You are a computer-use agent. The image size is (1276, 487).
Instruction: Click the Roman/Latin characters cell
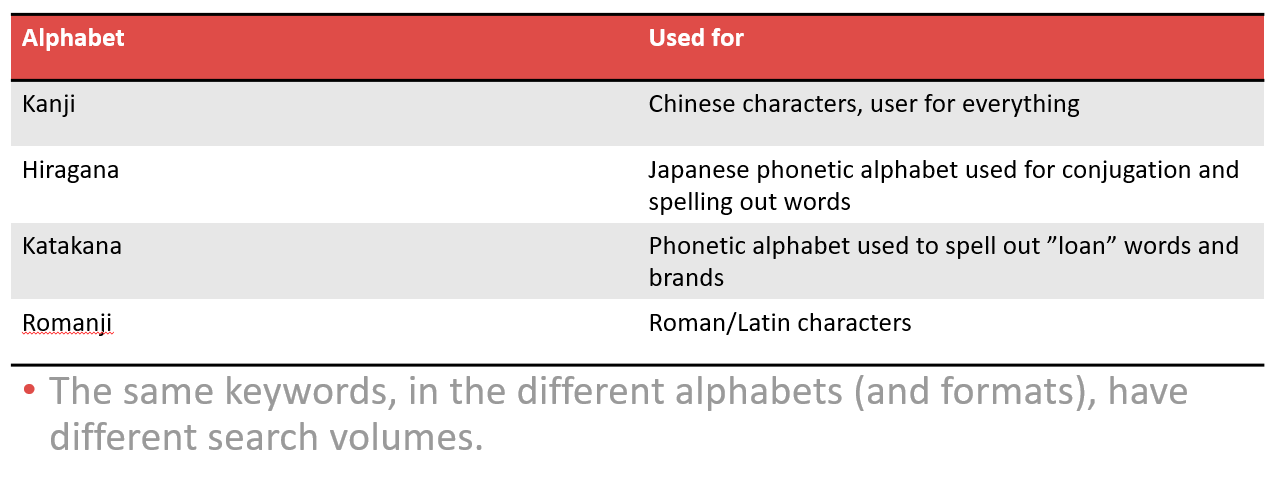780,323
